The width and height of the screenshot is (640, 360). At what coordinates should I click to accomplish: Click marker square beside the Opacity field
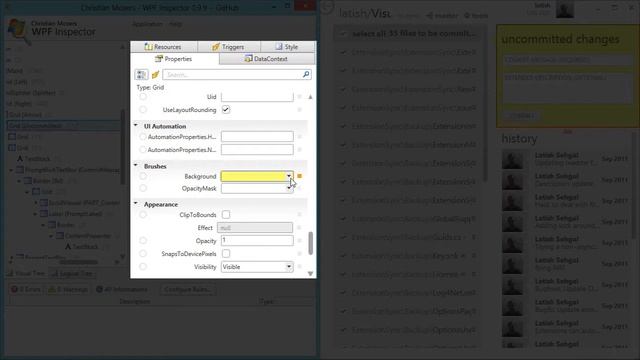click(x=299, y=240)
